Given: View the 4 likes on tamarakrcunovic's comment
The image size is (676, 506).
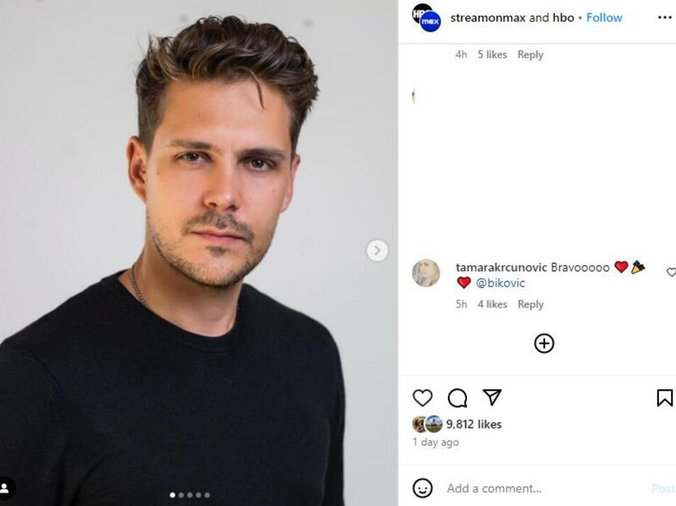Looking at the screenshot, I should pos(492,304).
